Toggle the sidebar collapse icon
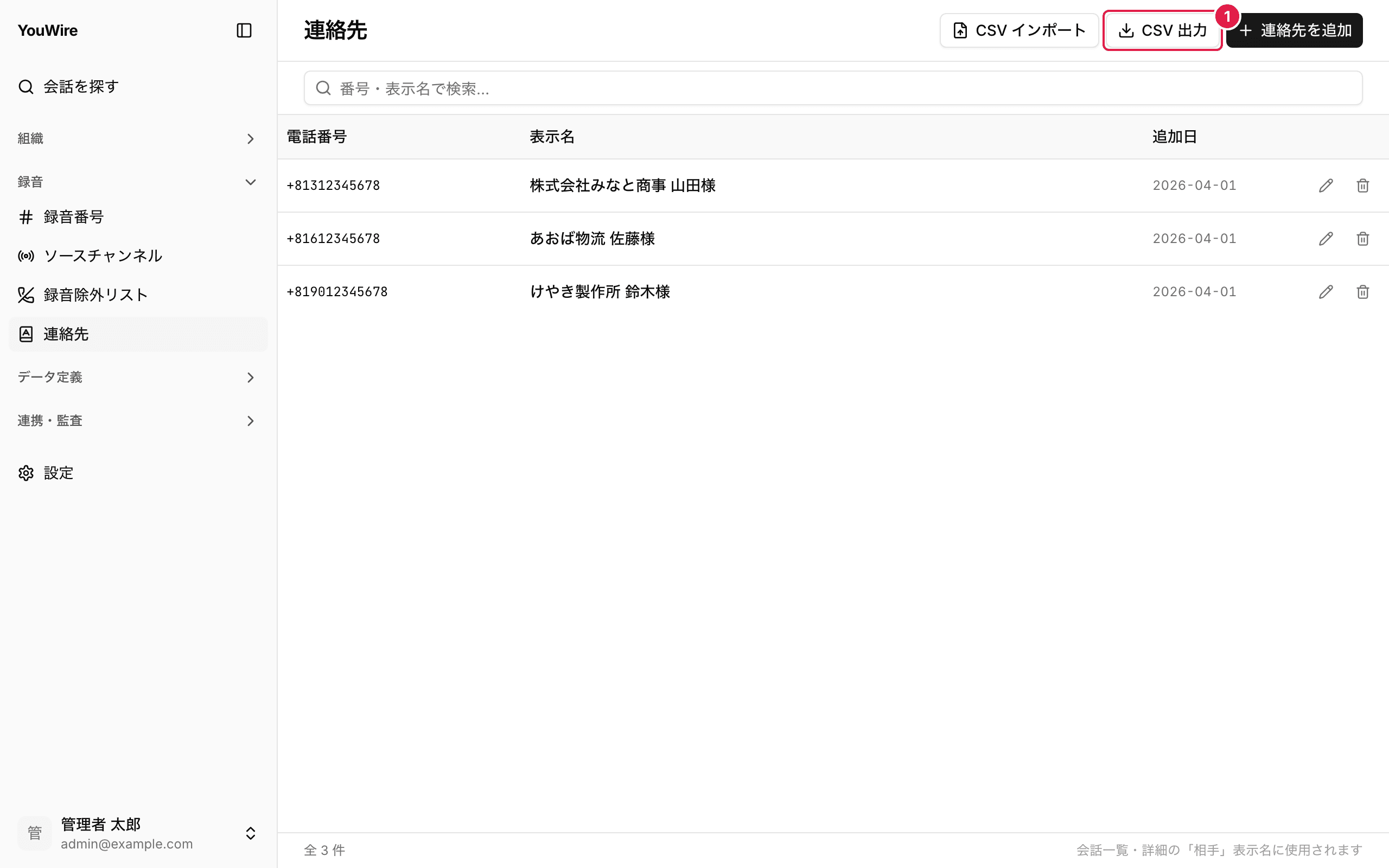Image resolution: width=1389 pixels, height=868 pixels. pyautogui.click(x=244, y=30)
